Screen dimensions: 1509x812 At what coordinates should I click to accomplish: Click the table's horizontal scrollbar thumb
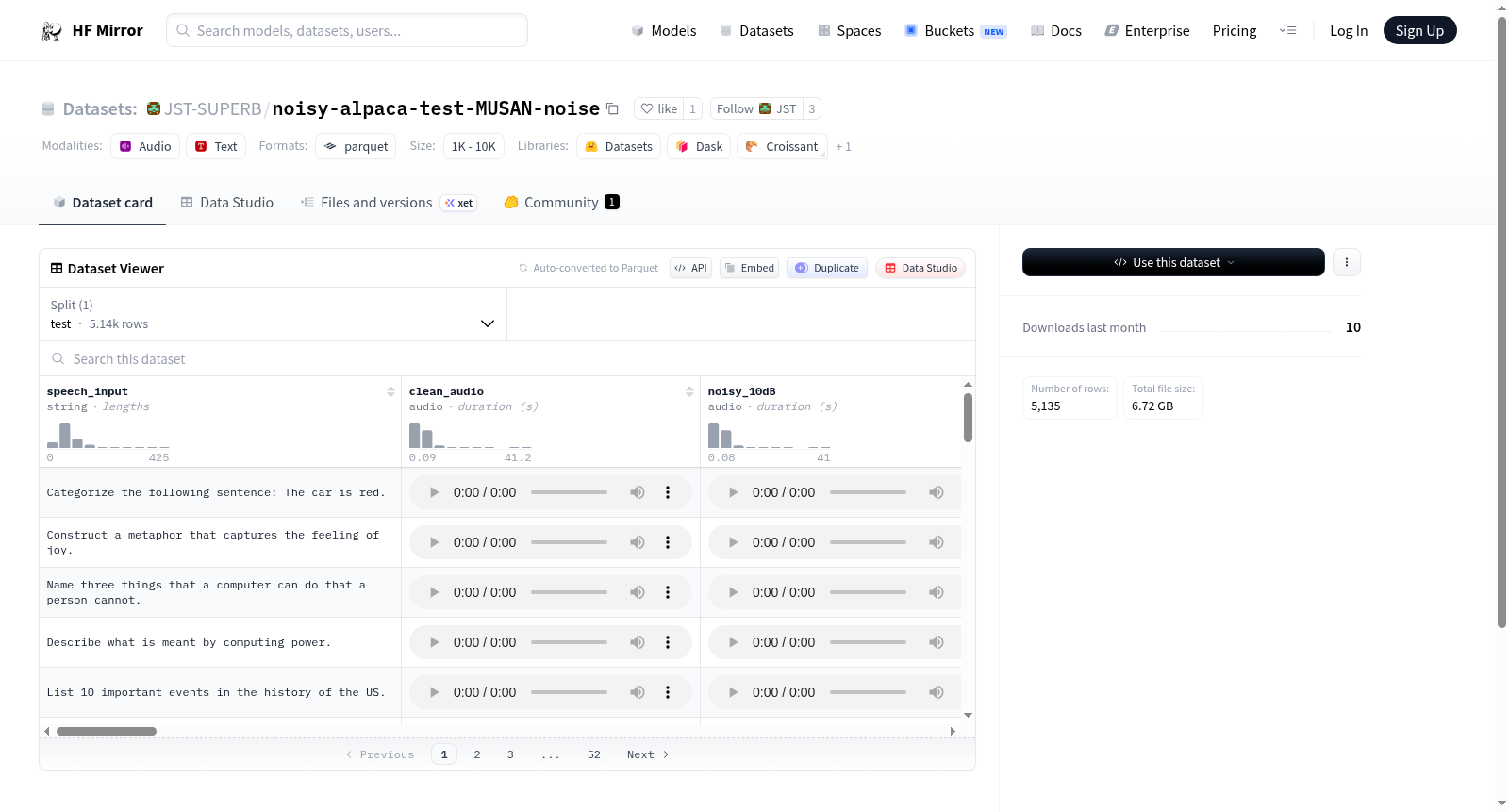pyautogui.click(x=107, y=731)
